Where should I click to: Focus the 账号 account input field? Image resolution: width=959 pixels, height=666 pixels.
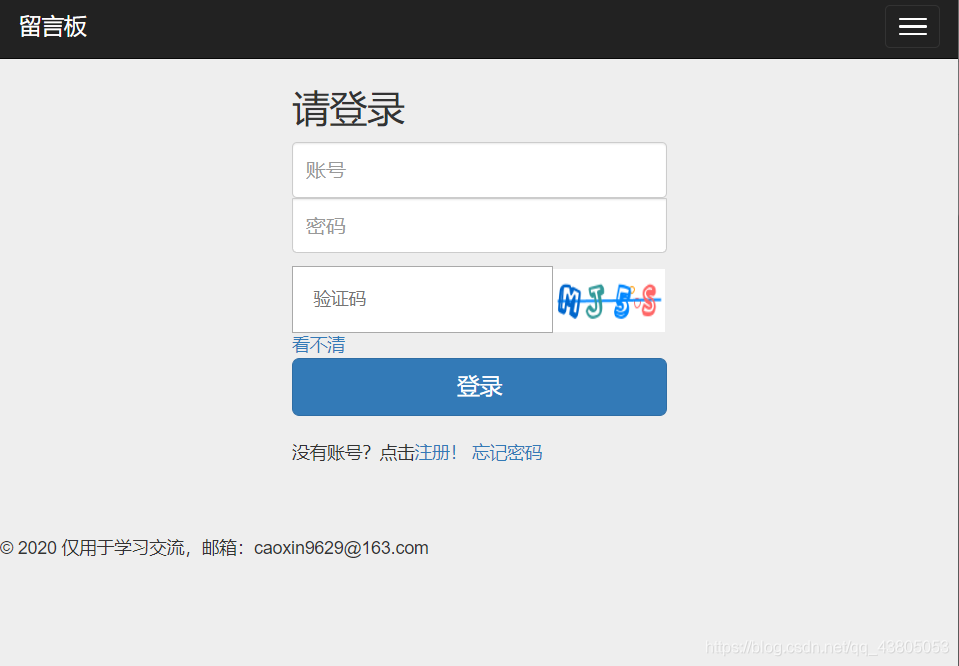click(x=479, y=170)
